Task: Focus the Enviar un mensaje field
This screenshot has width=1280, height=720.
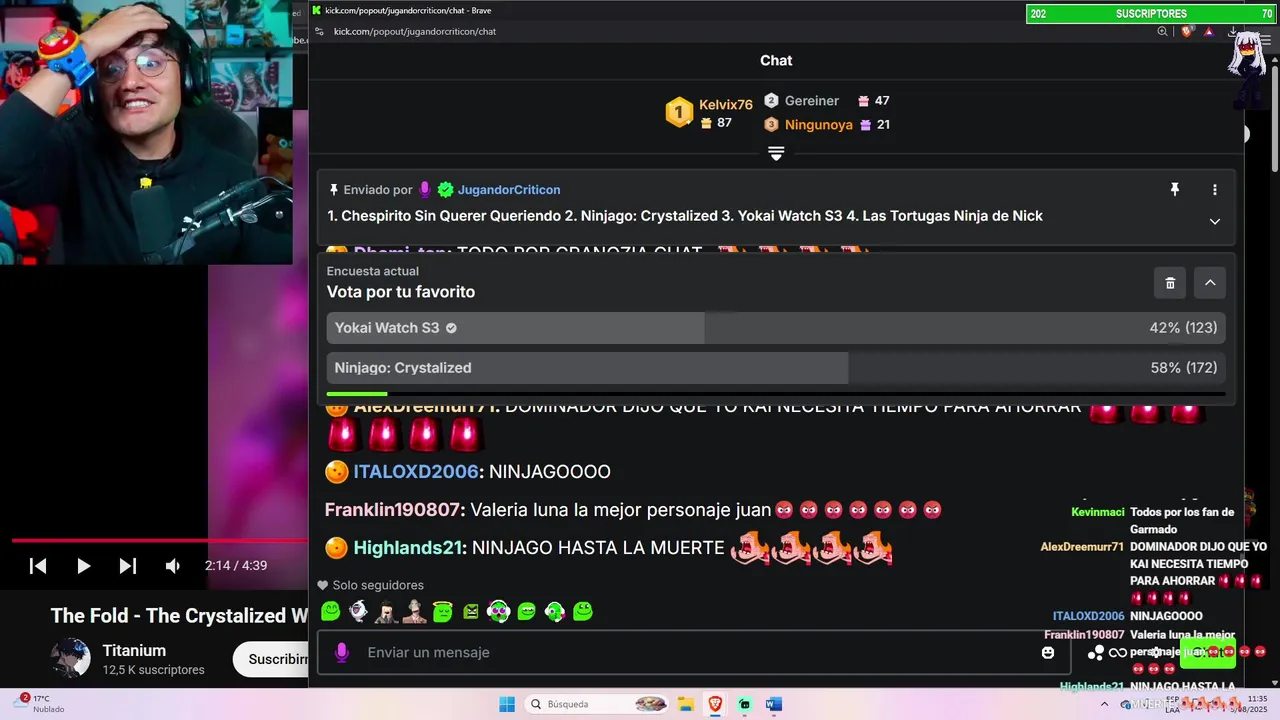Action: tap(692, 652)
